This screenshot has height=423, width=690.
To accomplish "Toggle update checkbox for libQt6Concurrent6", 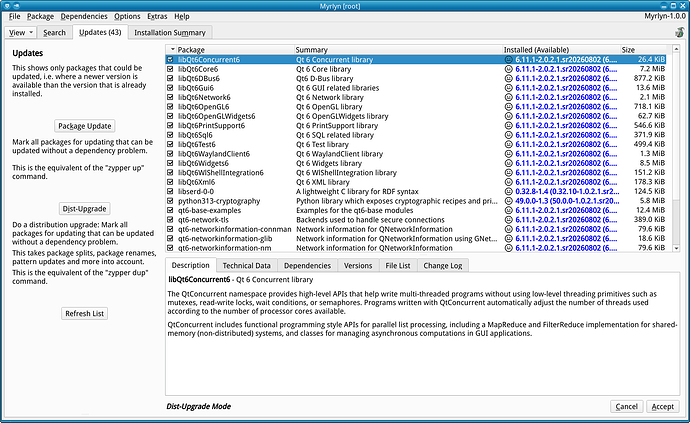I will [x=170, y=59].
